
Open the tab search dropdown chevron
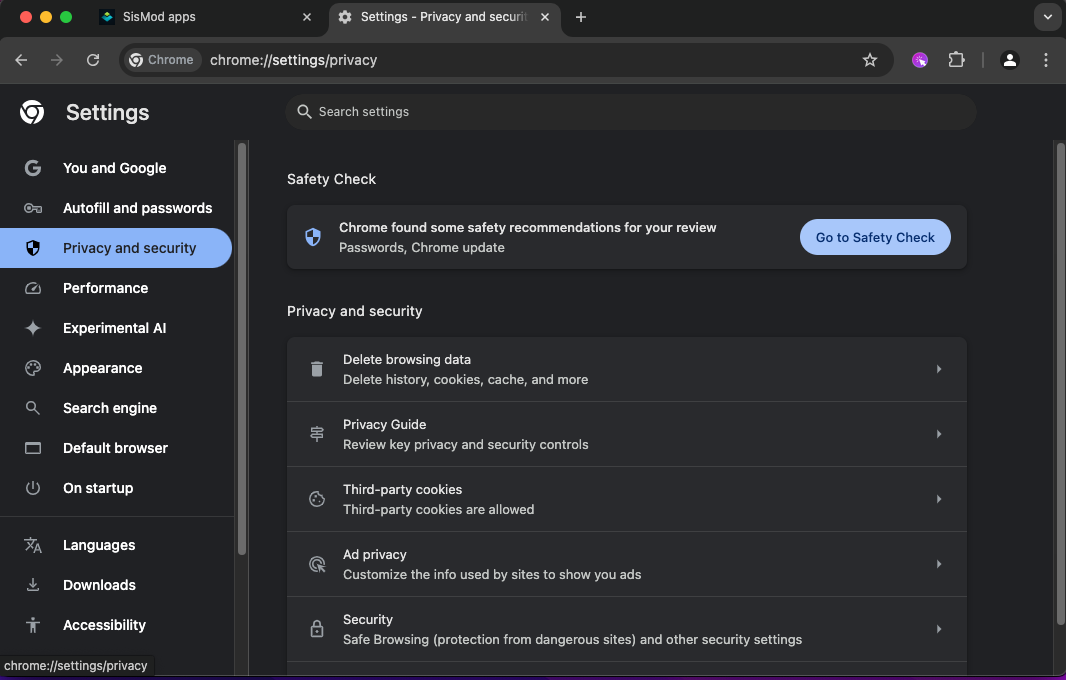[x=1048, y=17]
